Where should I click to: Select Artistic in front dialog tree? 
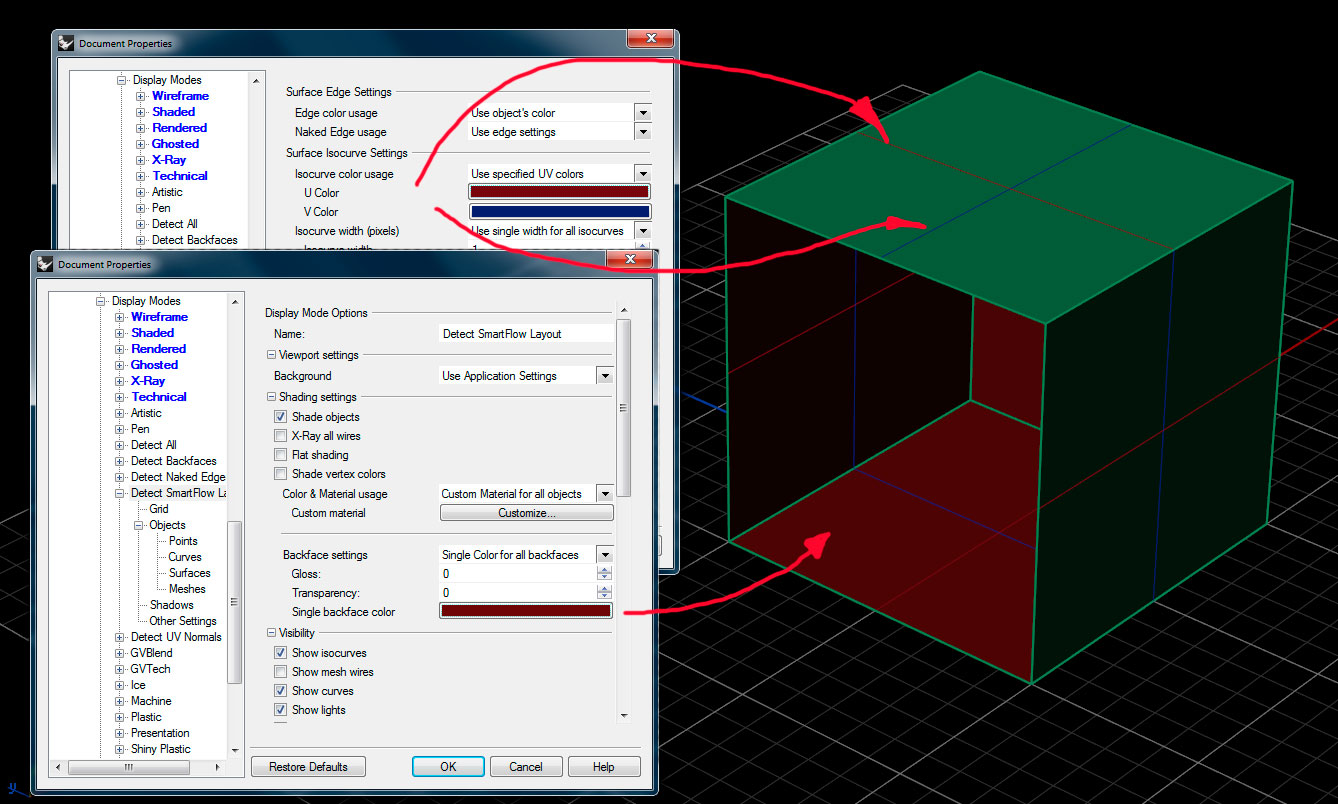[146, 413]
